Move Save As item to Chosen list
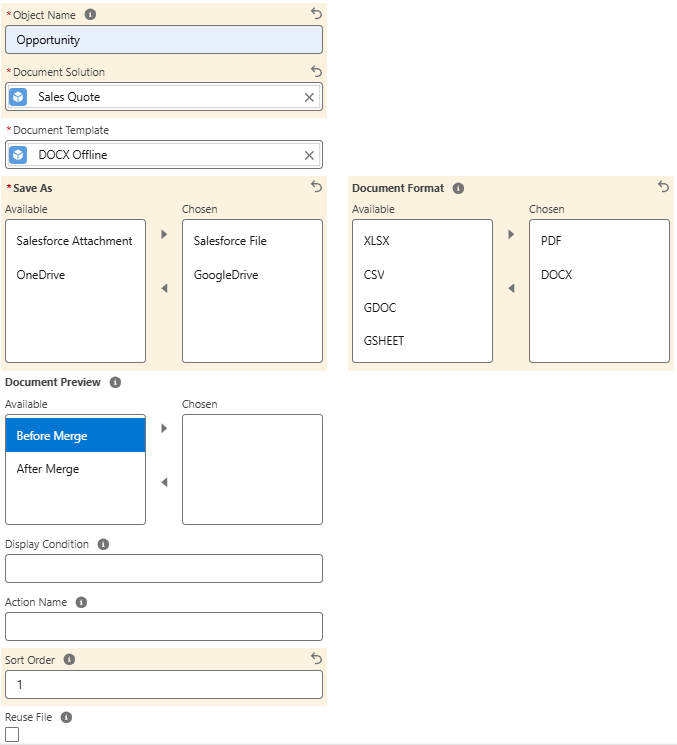Screen dimensions: 677x745 pyautogui.click(x=164, y=234)
